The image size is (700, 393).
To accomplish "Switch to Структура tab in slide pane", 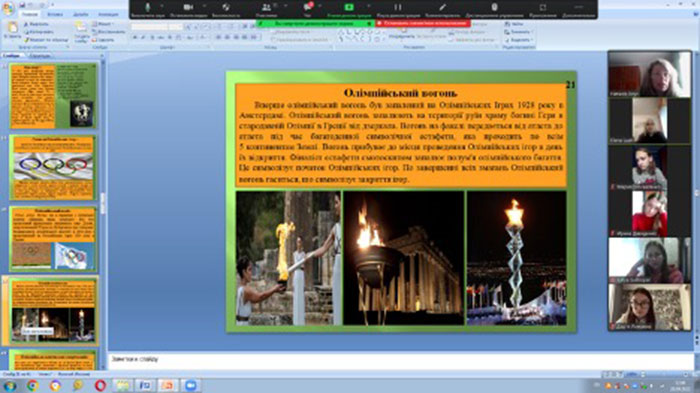I will pyautogui.click(x=39, y=56).
